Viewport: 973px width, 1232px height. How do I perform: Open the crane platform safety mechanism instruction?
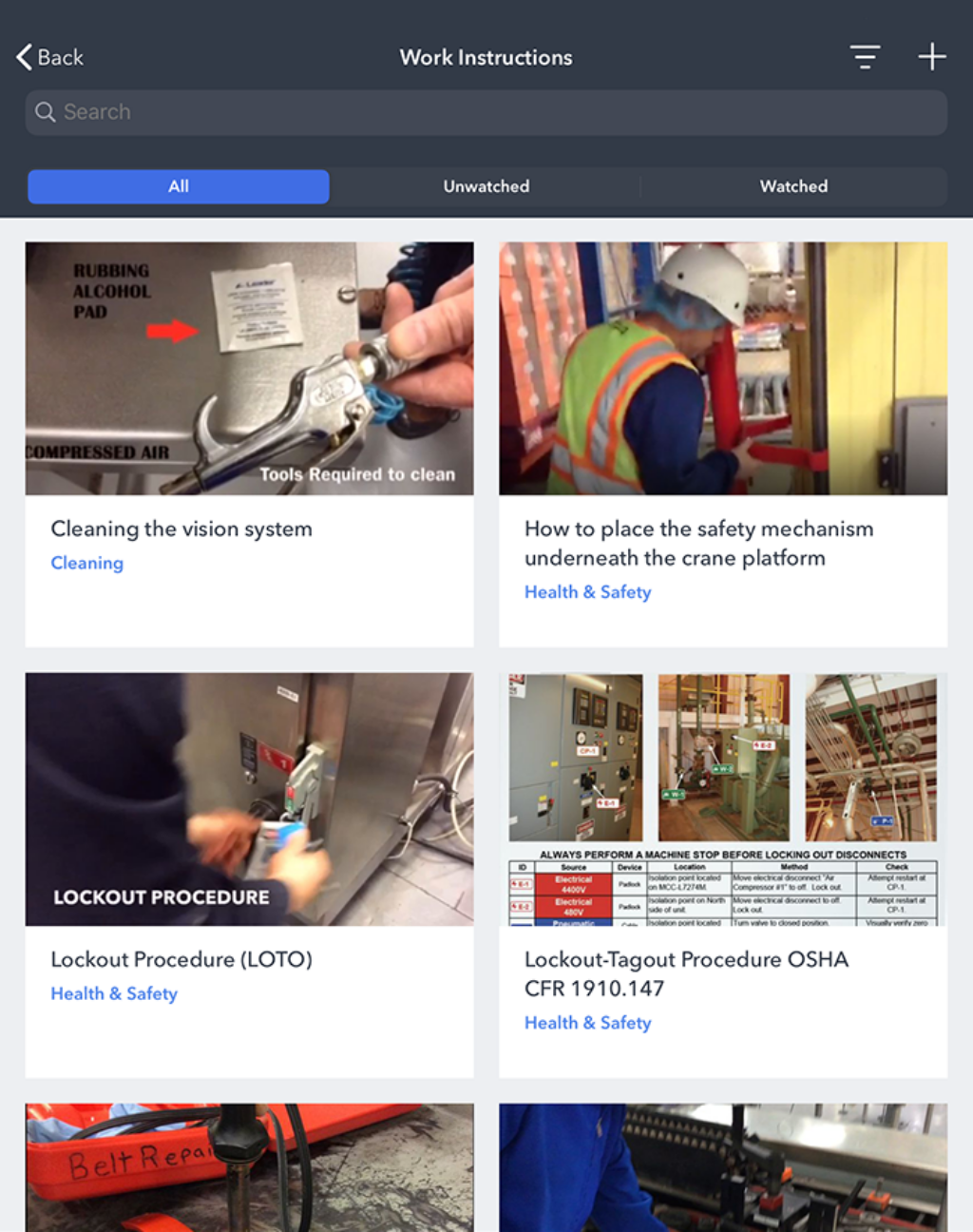pyautogui.click(x=698, y=543)
